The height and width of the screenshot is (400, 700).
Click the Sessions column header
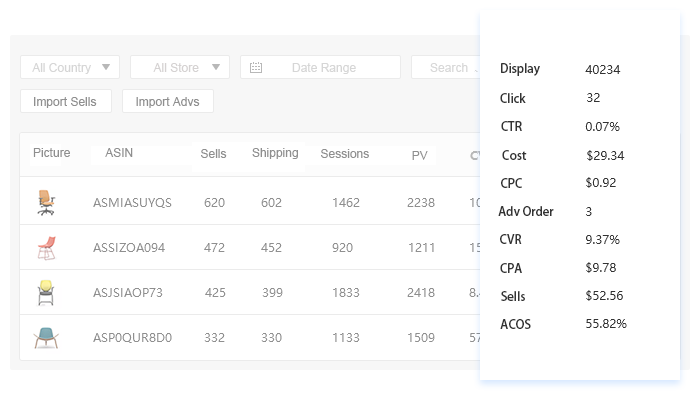(345, 154)
